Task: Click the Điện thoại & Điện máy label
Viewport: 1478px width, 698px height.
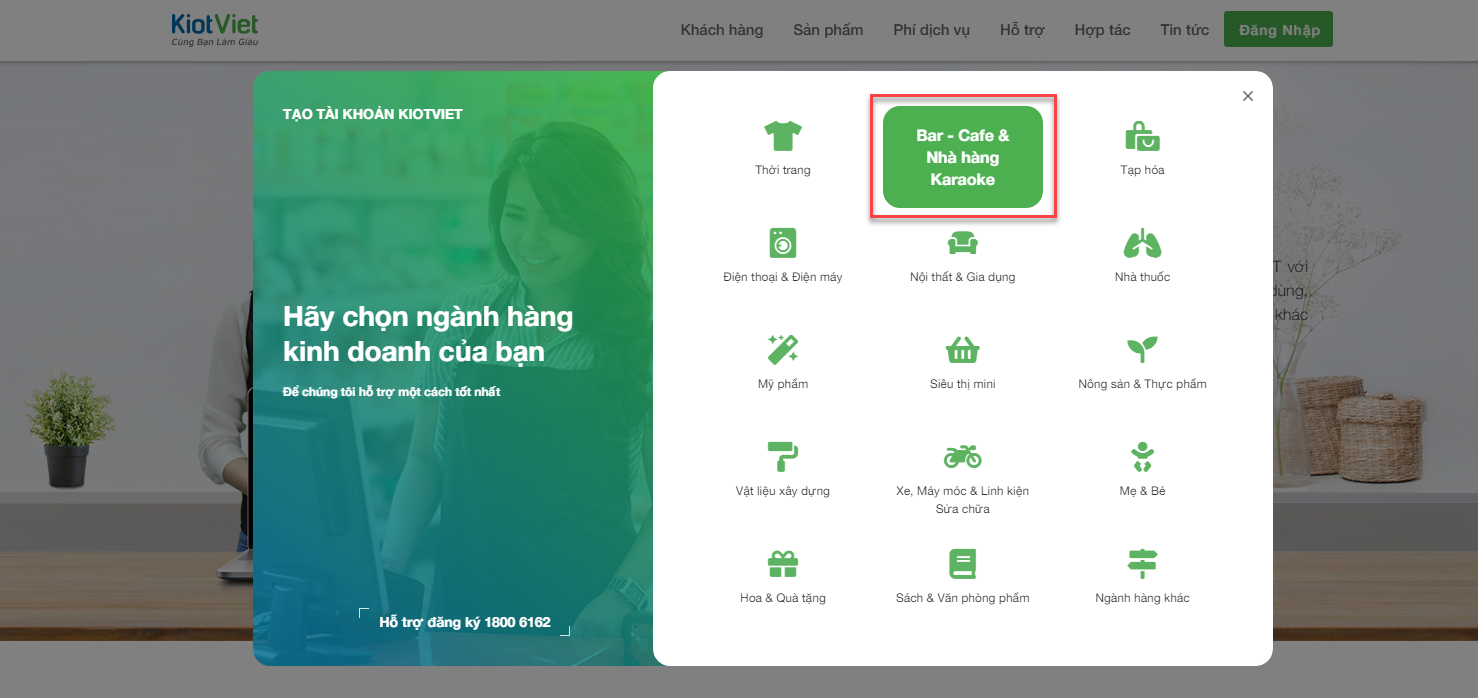Action: tap(783, 277)
